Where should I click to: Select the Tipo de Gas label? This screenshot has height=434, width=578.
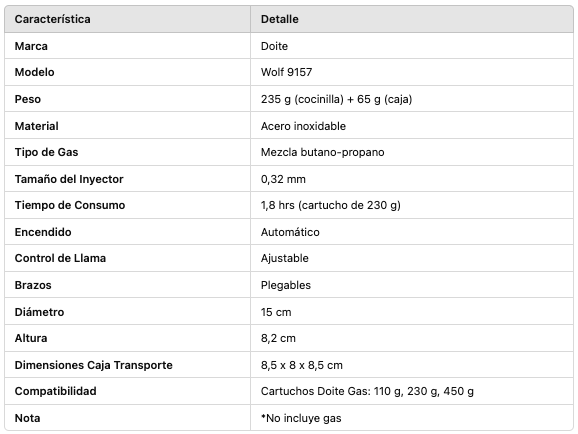click(46, 152)
